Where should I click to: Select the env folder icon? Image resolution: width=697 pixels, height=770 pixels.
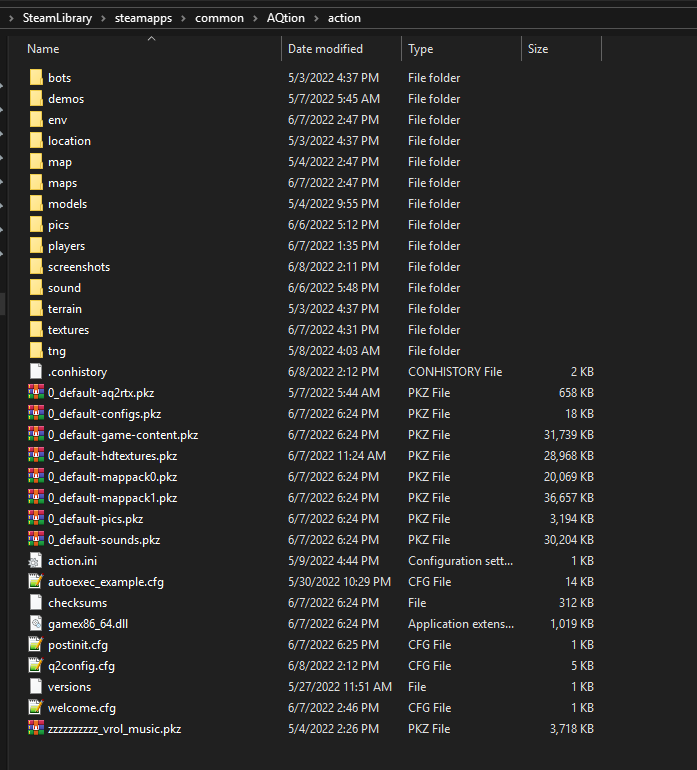click(x=36, y=120)
